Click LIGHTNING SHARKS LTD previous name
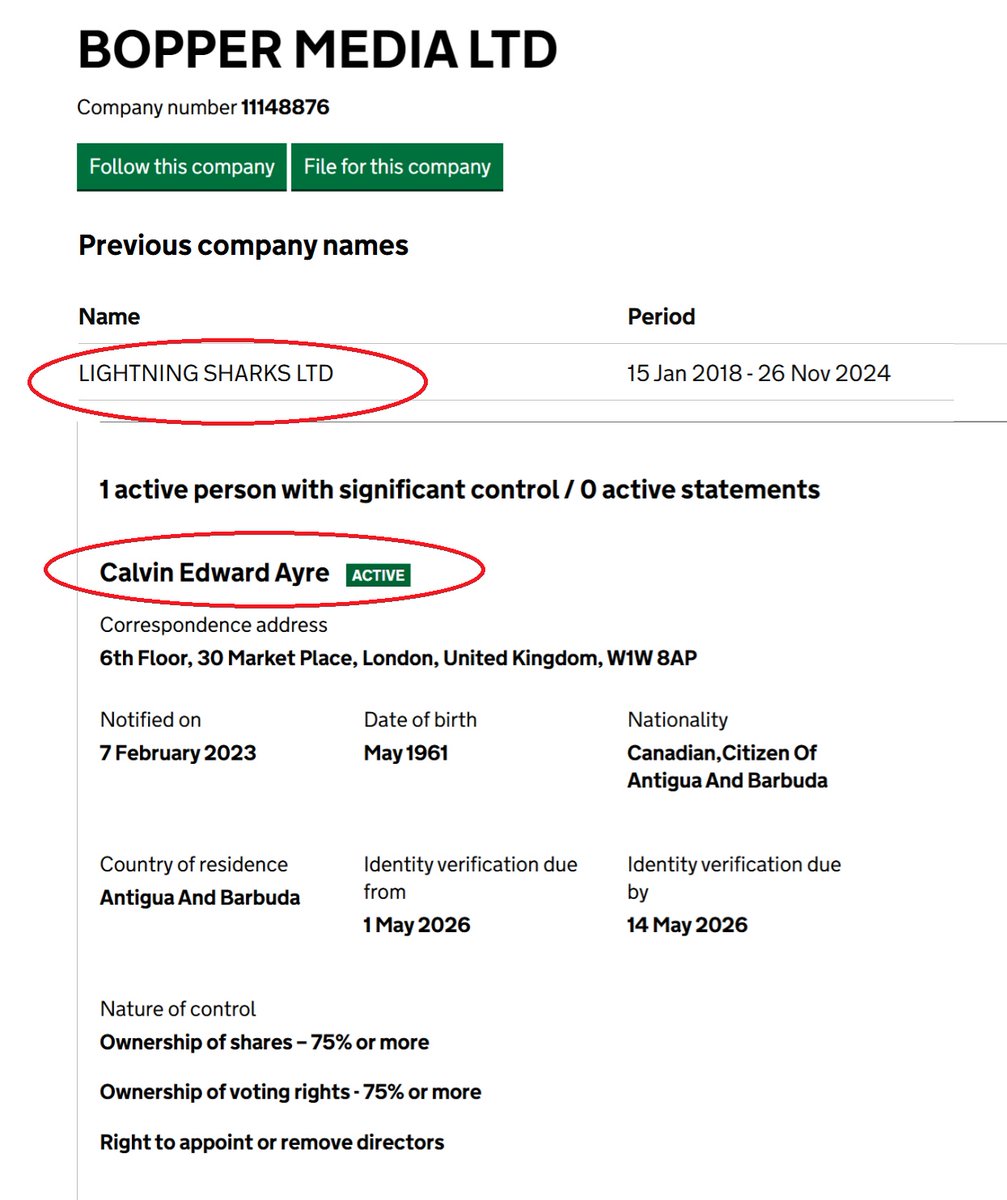1007x1200 pixels. pyautogui.click(x=206, y=374)
